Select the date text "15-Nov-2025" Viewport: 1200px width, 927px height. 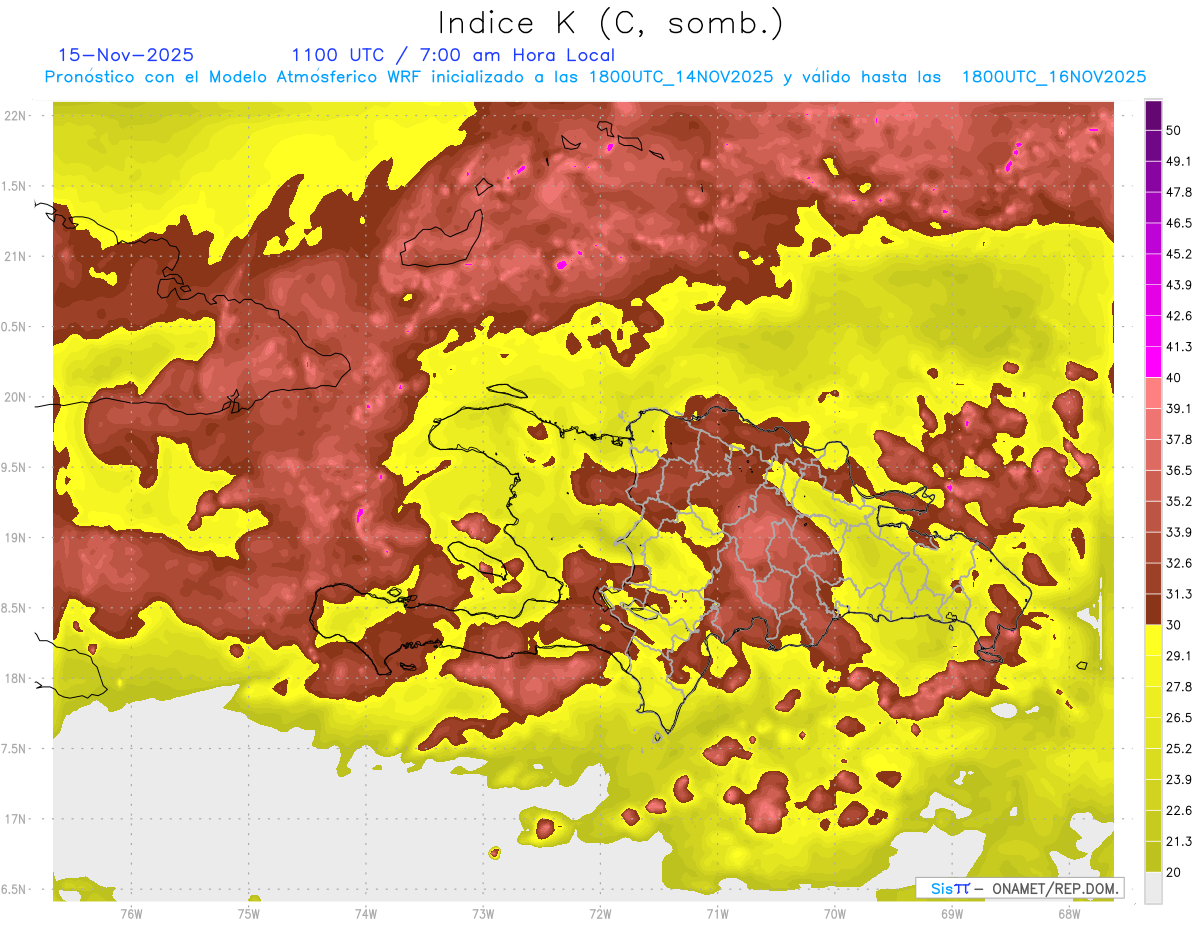pos(126,55)
